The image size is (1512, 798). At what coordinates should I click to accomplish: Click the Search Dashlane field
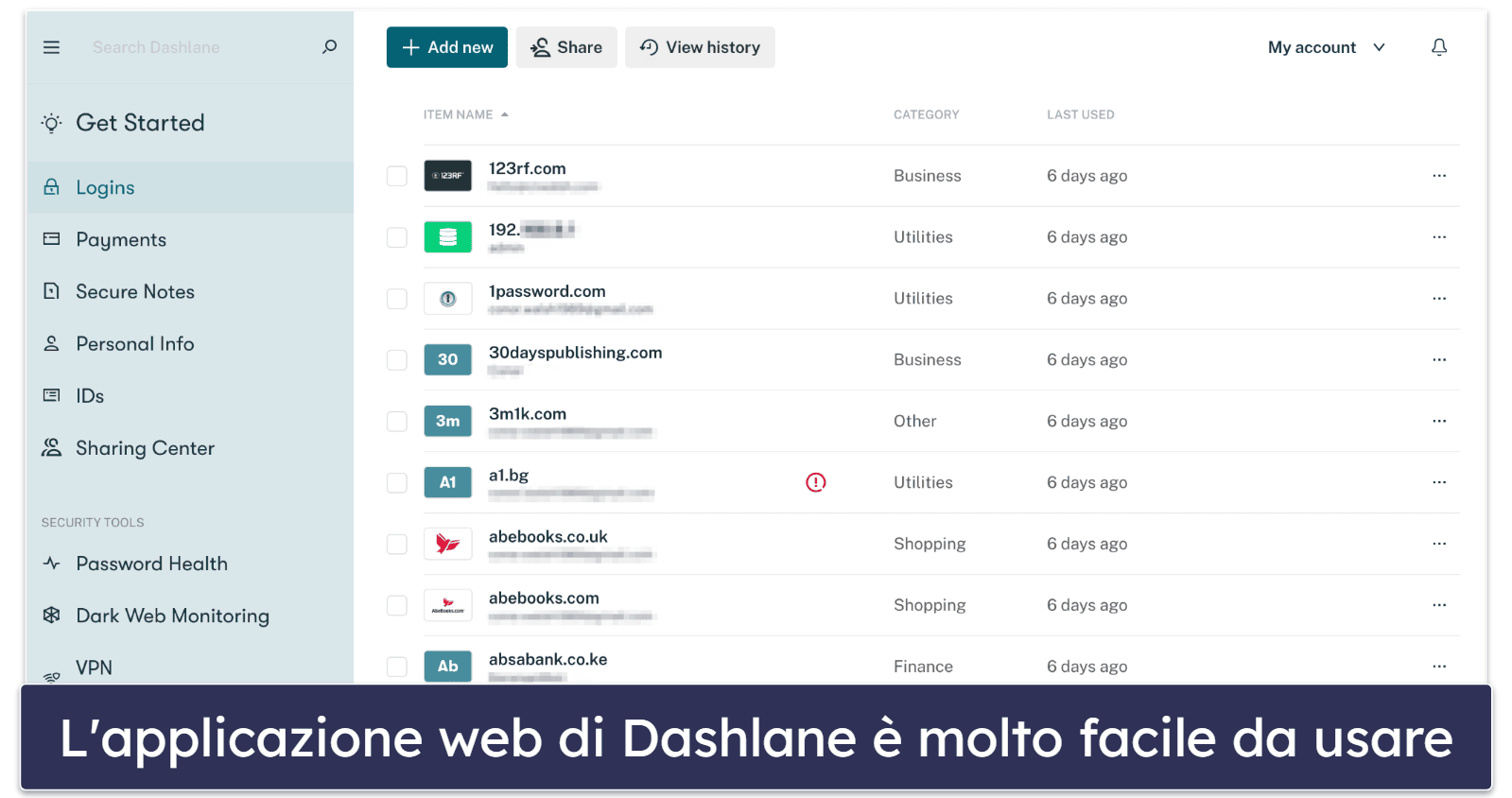156,47
